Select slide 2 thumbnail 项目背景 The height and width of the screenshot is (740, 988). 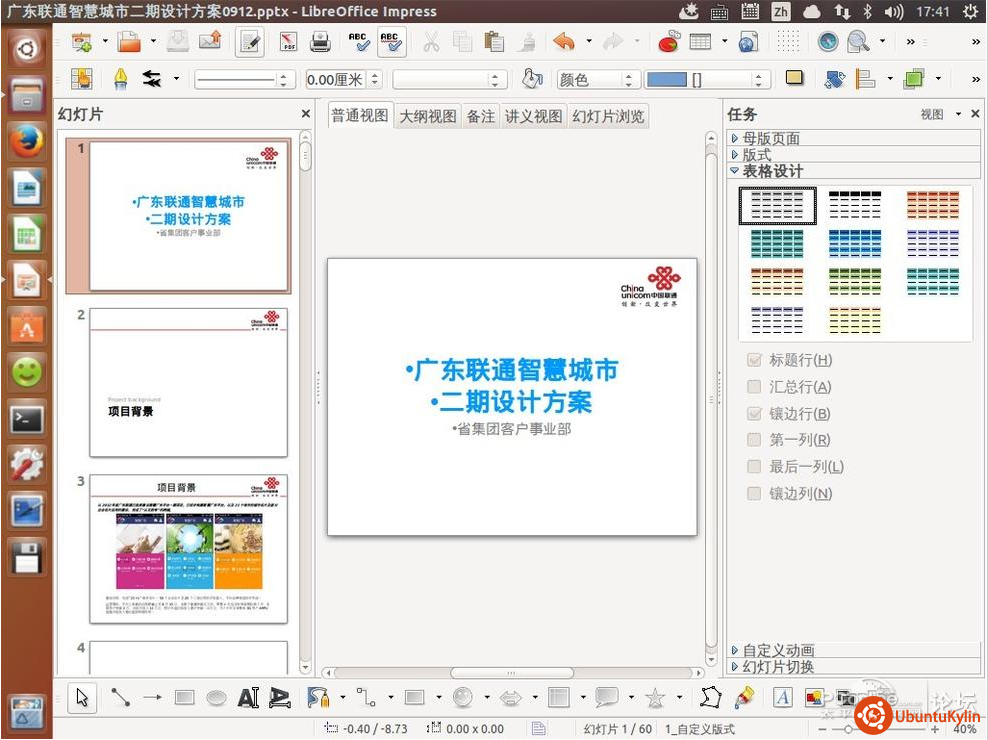[189, 383]
